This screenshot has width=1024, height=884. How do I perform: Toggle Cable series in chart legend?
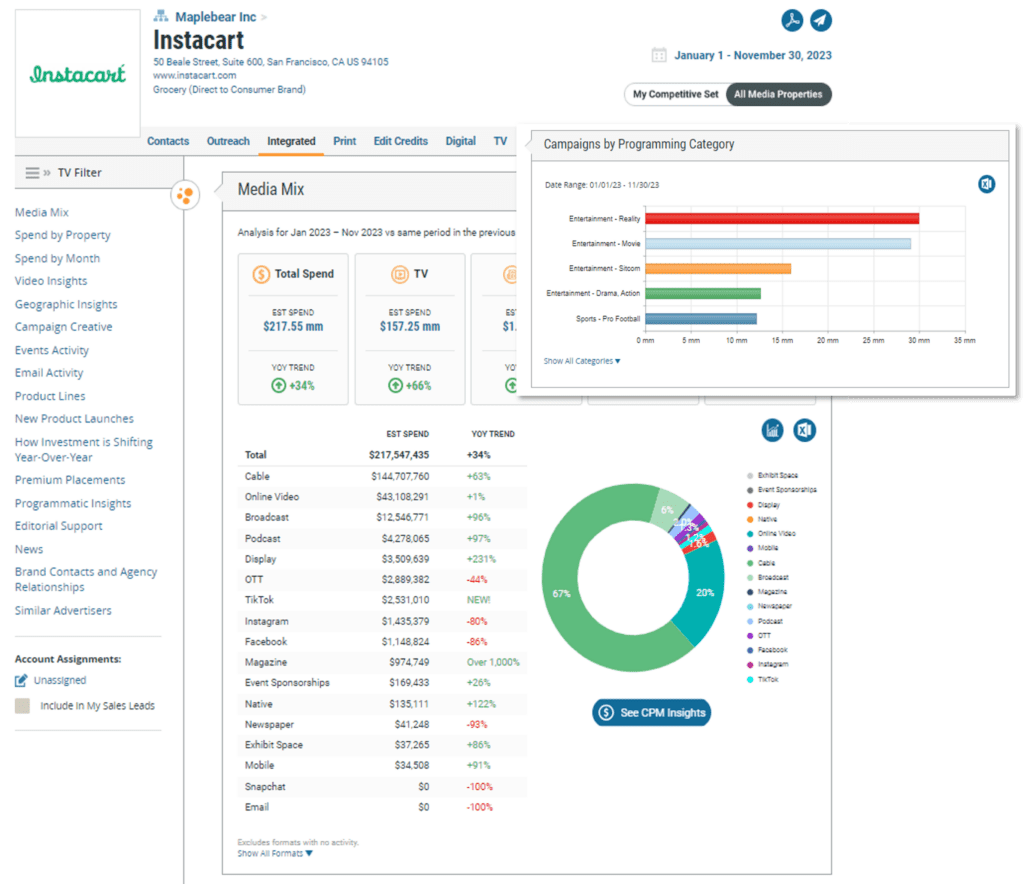pyautogui.click(x=761, y=563)
